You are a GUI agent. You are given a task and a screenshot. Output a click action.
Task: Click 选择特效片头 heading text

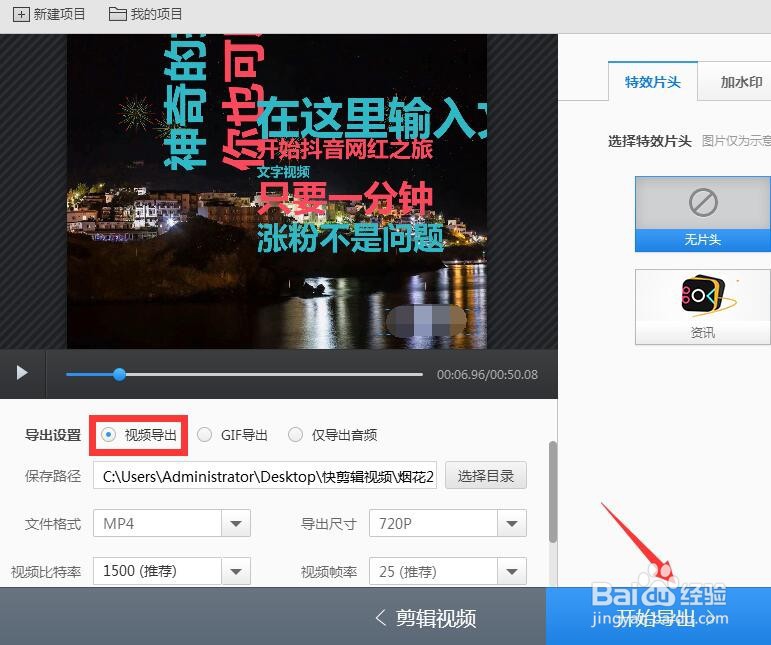pyautogui.click(x=650, y=142)
